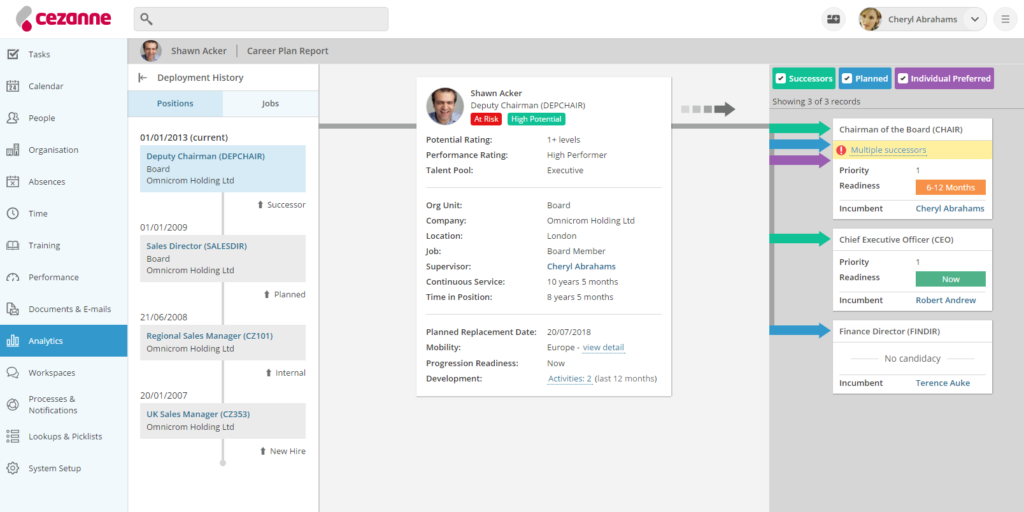Click Shawn Acker's card photo
Image resolution: width=1024 pixels, height=512 pixels.
point(445,106)
